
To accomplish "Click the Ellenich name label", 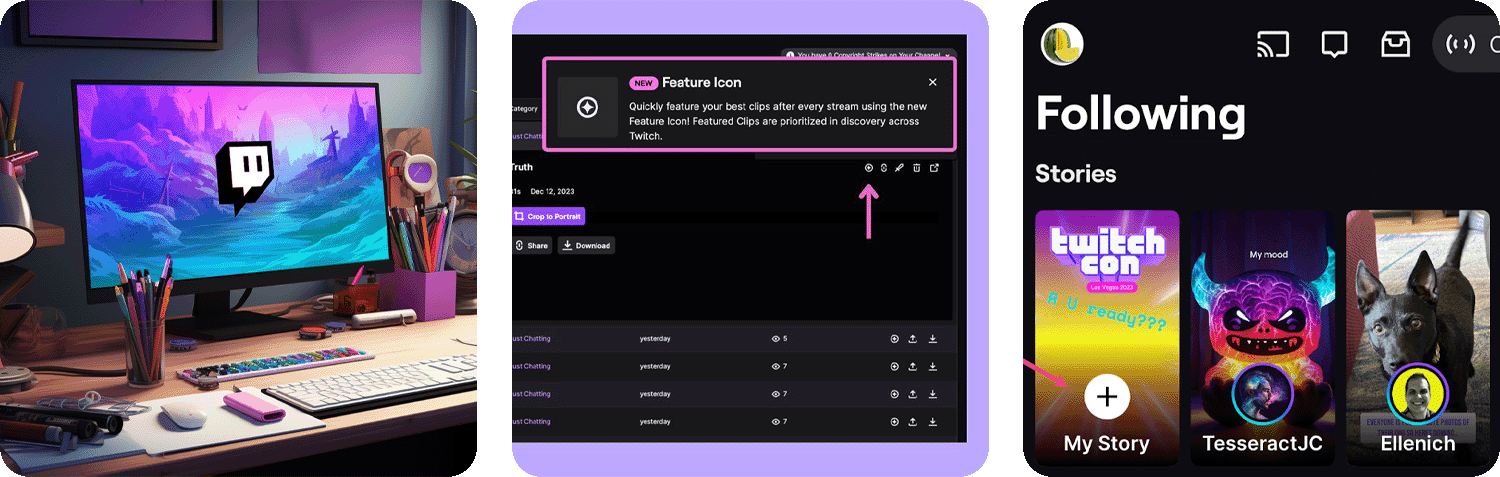I will (1418, 443).
